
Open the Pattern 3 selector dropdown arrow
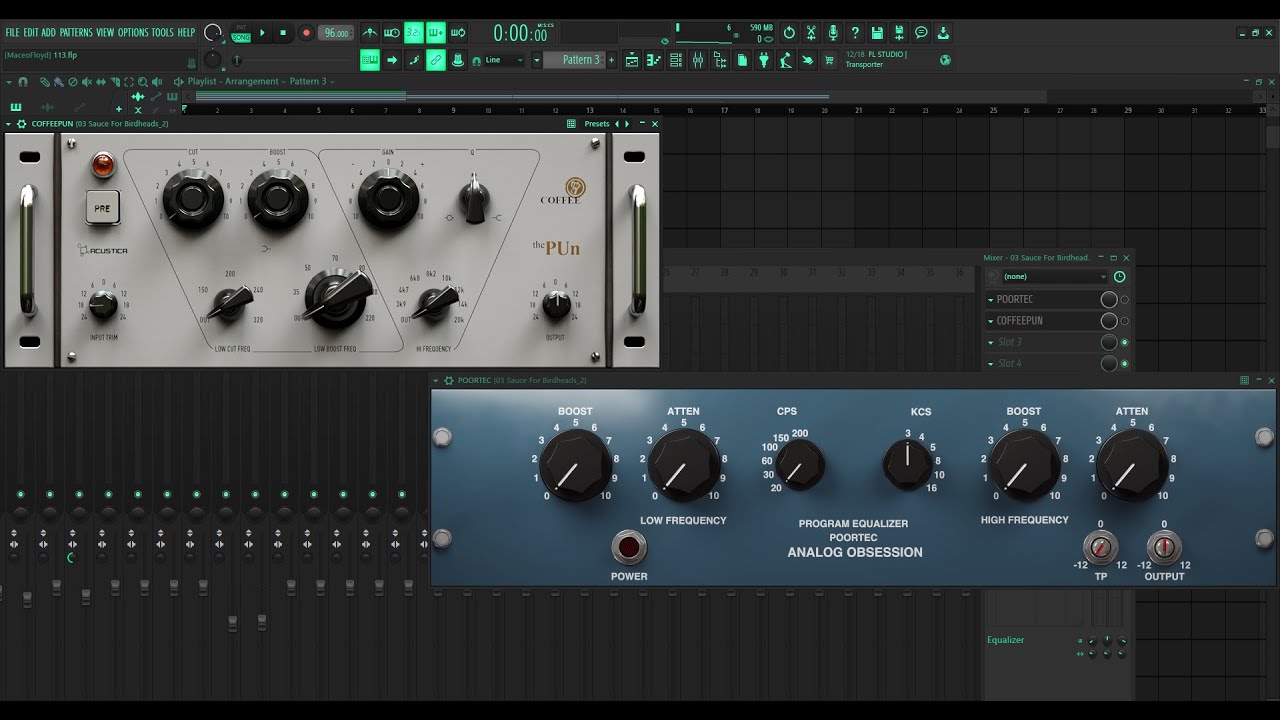pyautogui.click(x=537, y=60)
